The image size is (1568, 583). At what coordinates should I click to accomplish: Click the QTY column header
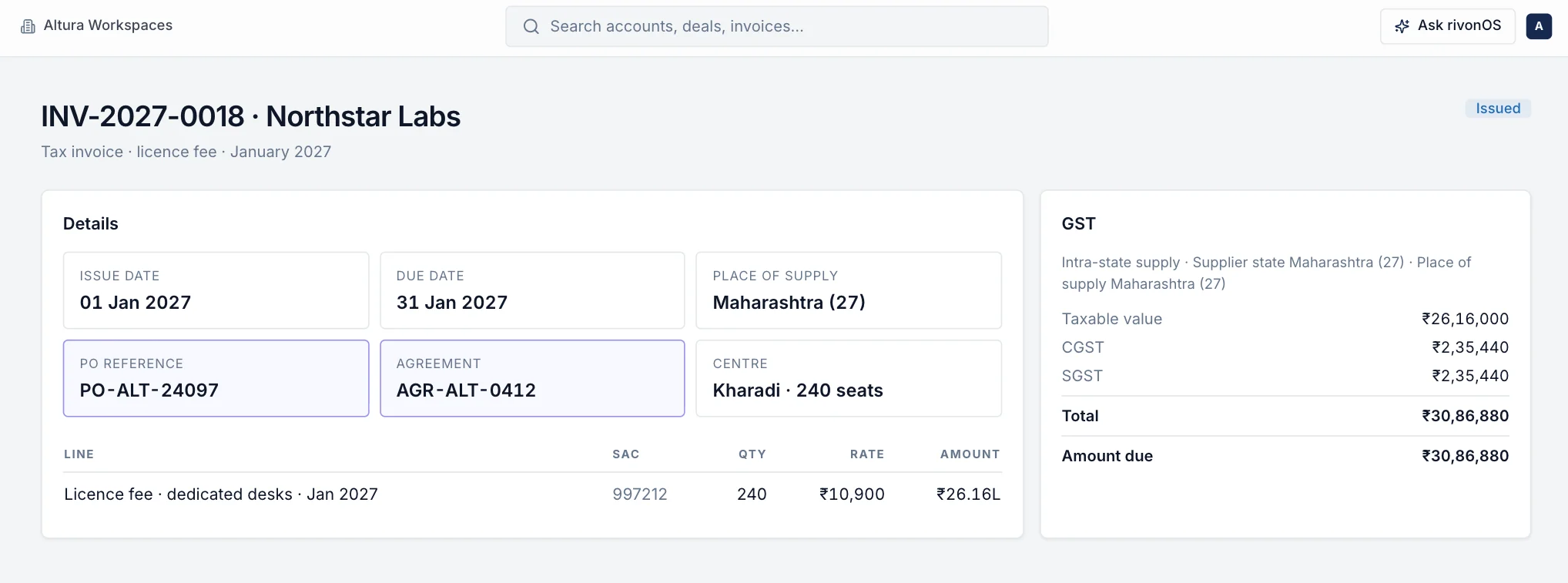(x=752, y=454)
